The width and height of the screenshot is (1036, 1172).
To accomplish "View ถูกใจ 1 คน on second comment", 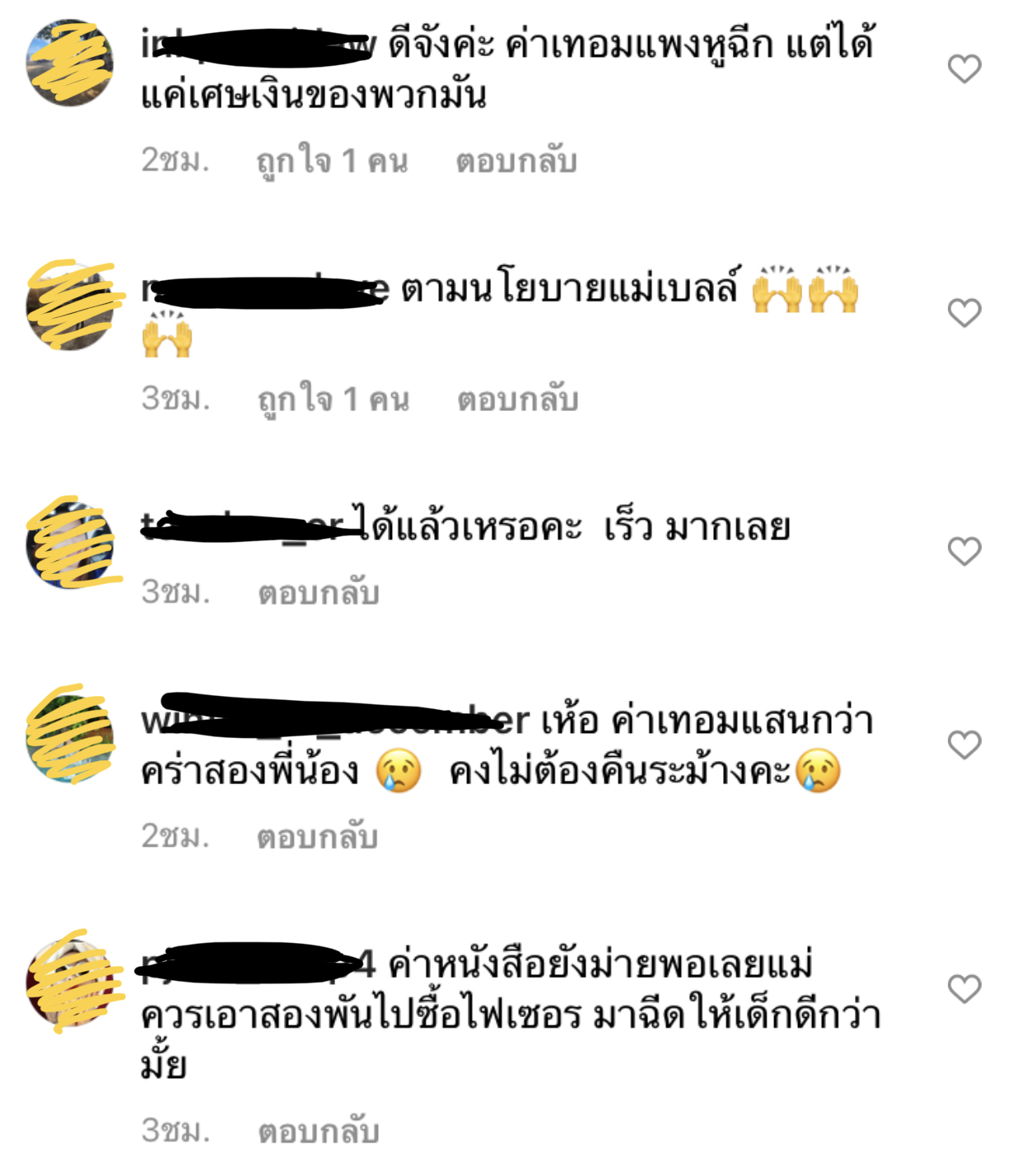I will pos(334,399).
